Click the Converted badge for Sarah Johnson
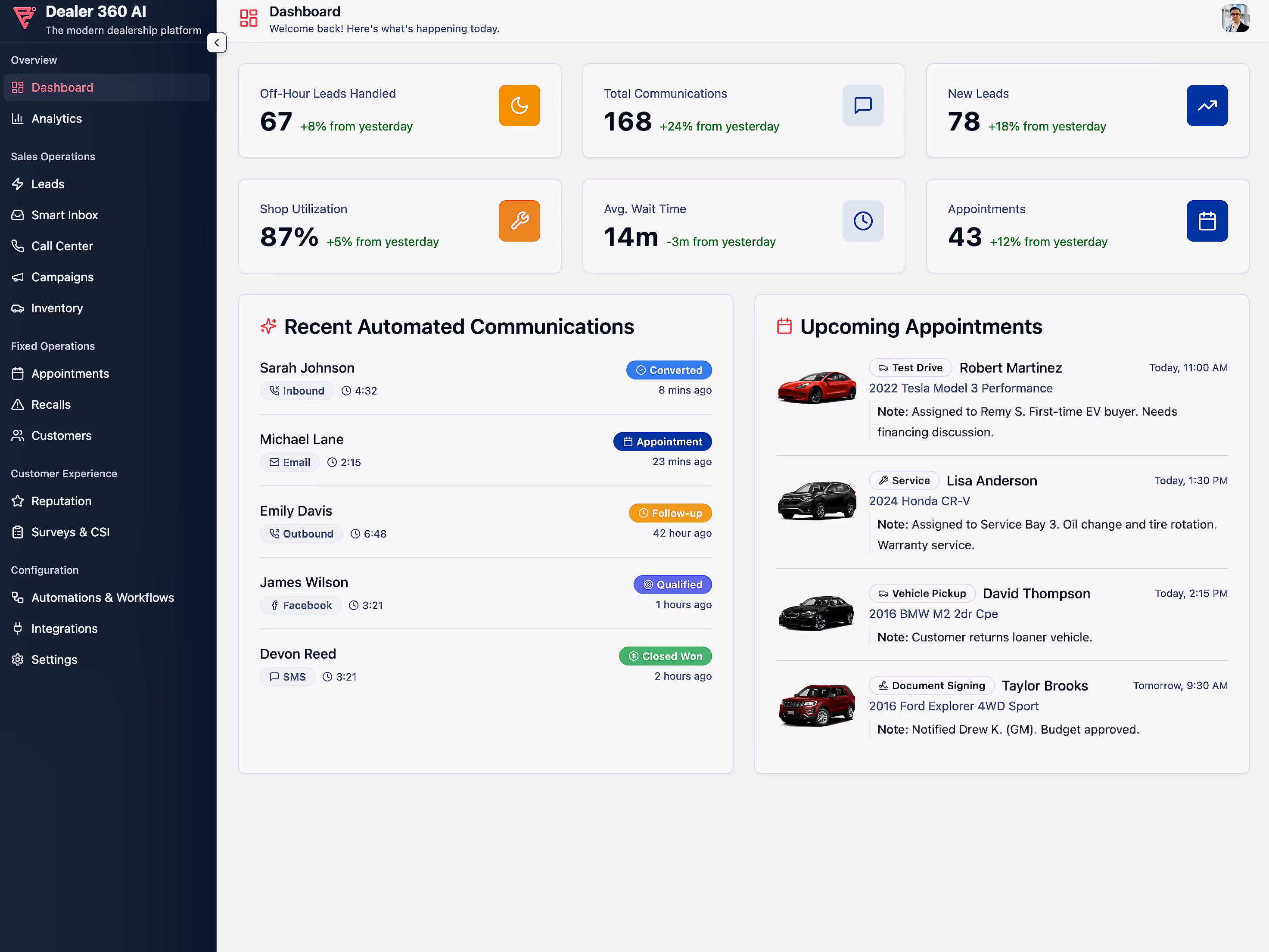This screenshot has width=1269, height=952. pos(669,370)
